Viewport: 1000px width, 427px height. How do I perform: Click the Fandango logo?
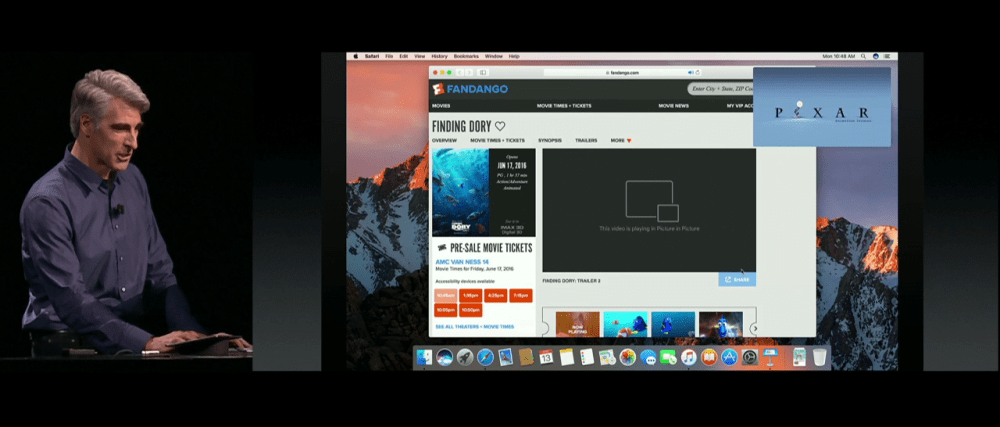tap(470, 89)
